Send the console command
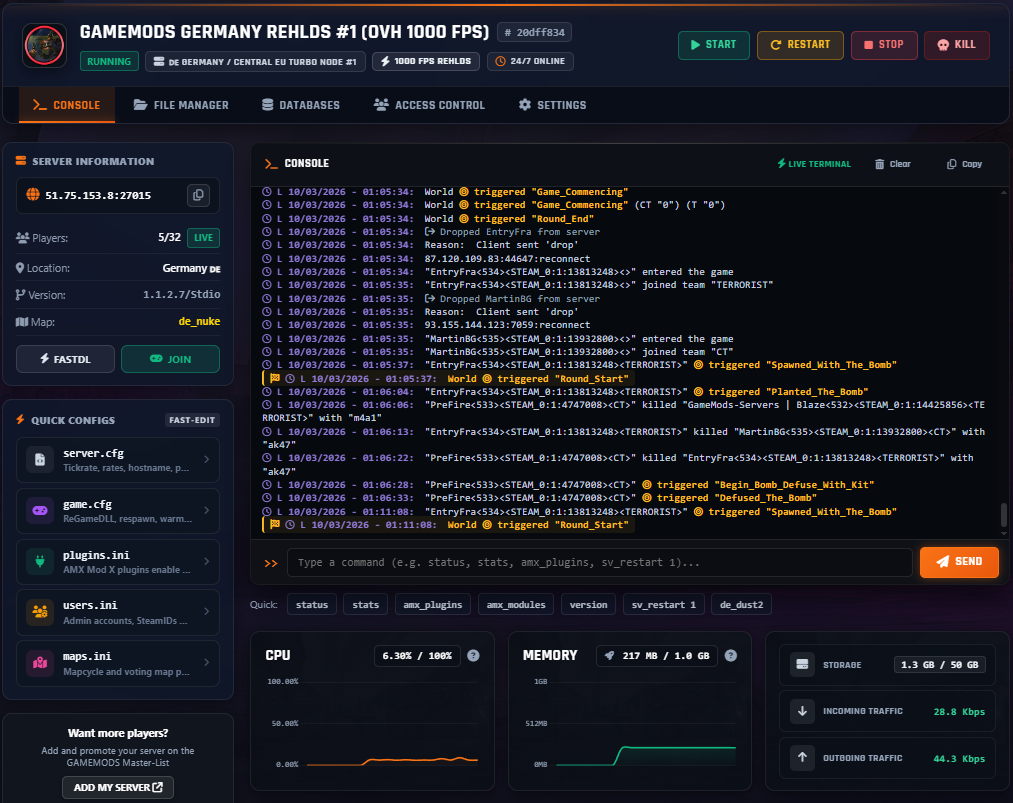 point(959,562)
